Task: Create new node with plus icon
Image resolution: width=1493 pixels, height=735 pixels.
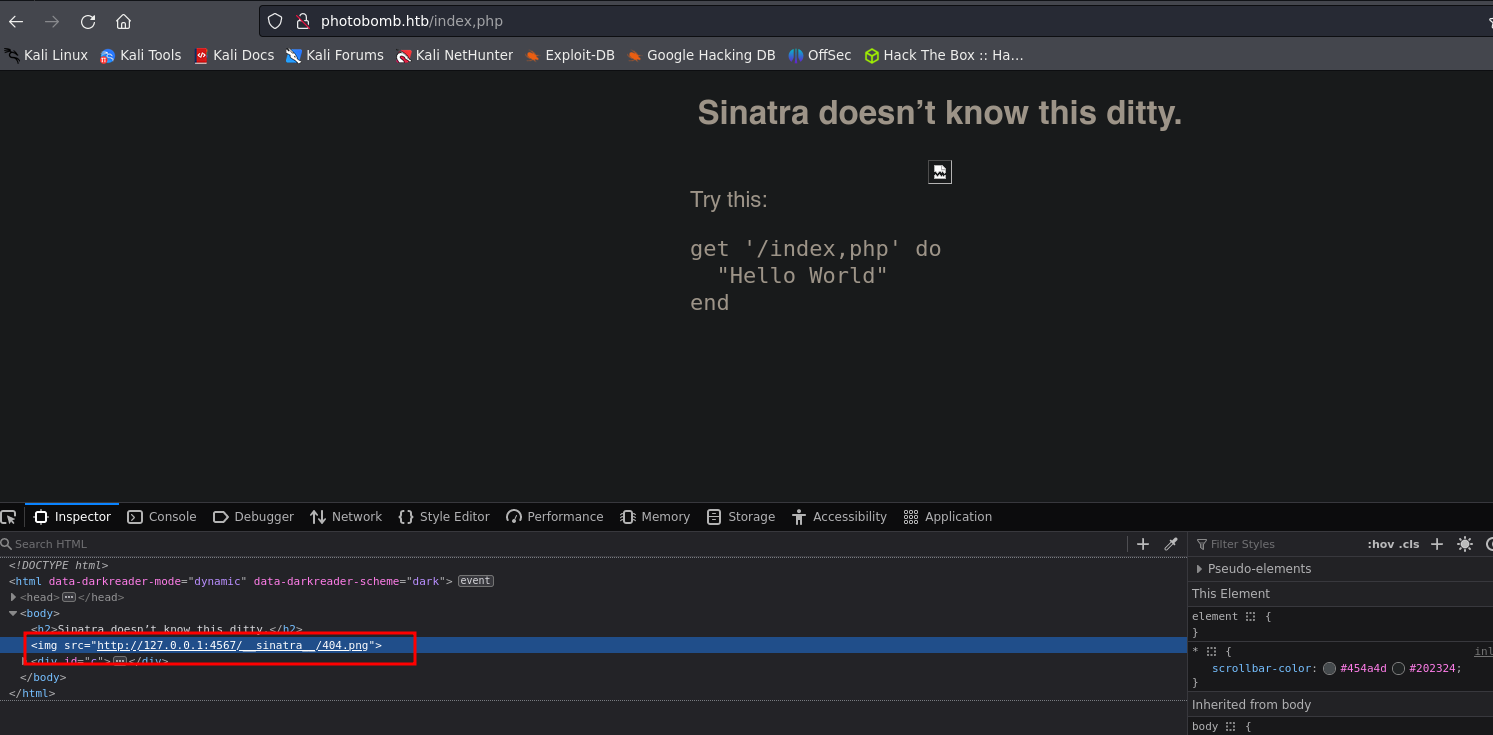Action: pos(1143,544)
